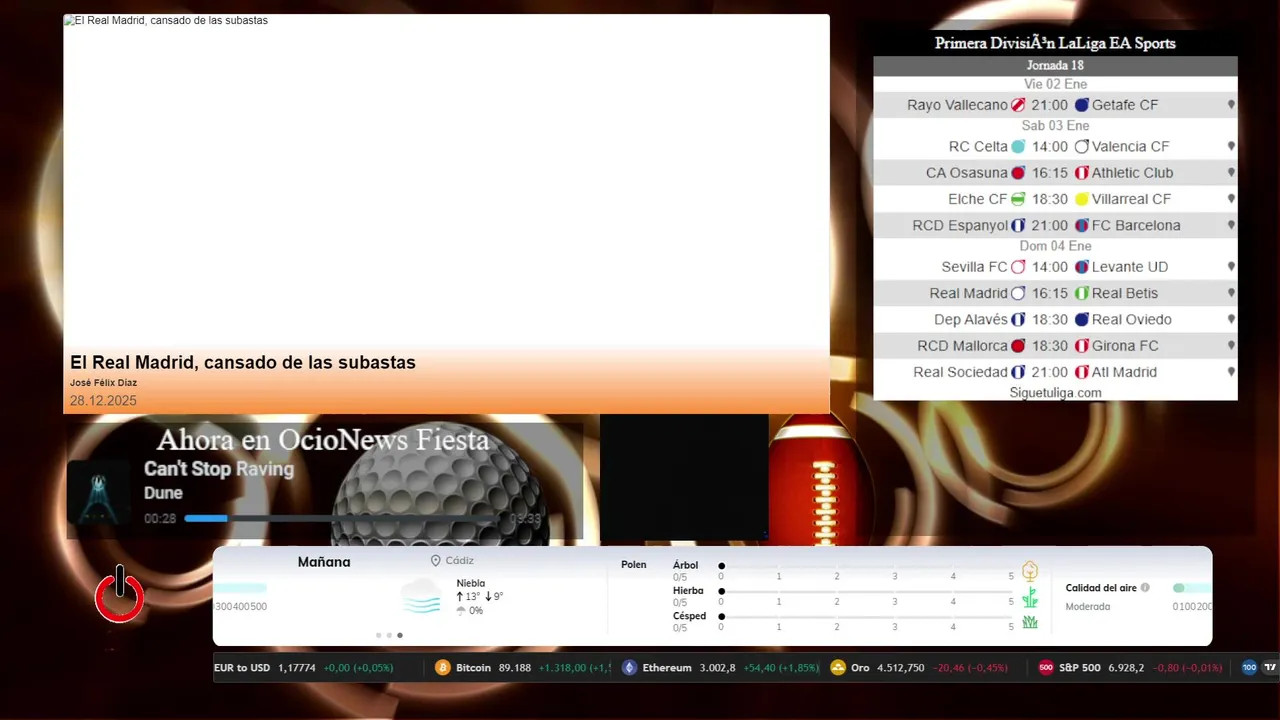Click the Oro gold icon in ticker
1280x720 pixels.
coord(838,667)
